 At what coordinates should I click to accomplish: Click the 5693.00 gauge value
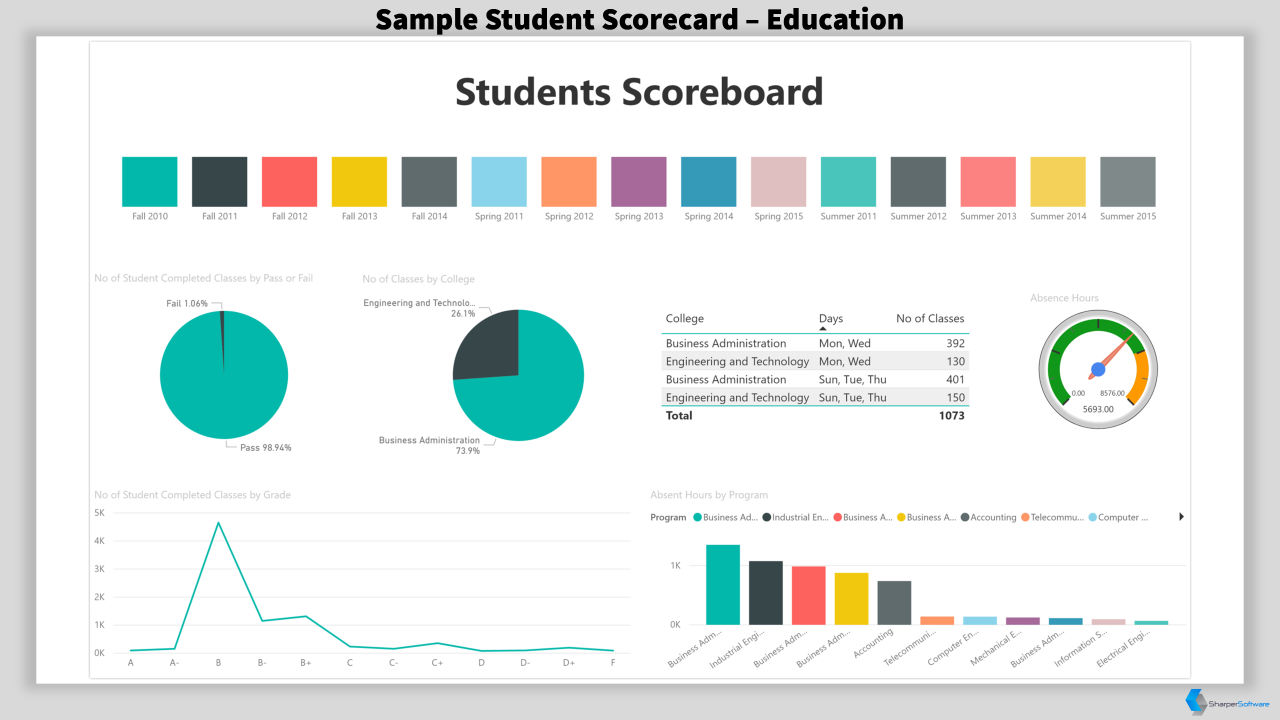1098,409
